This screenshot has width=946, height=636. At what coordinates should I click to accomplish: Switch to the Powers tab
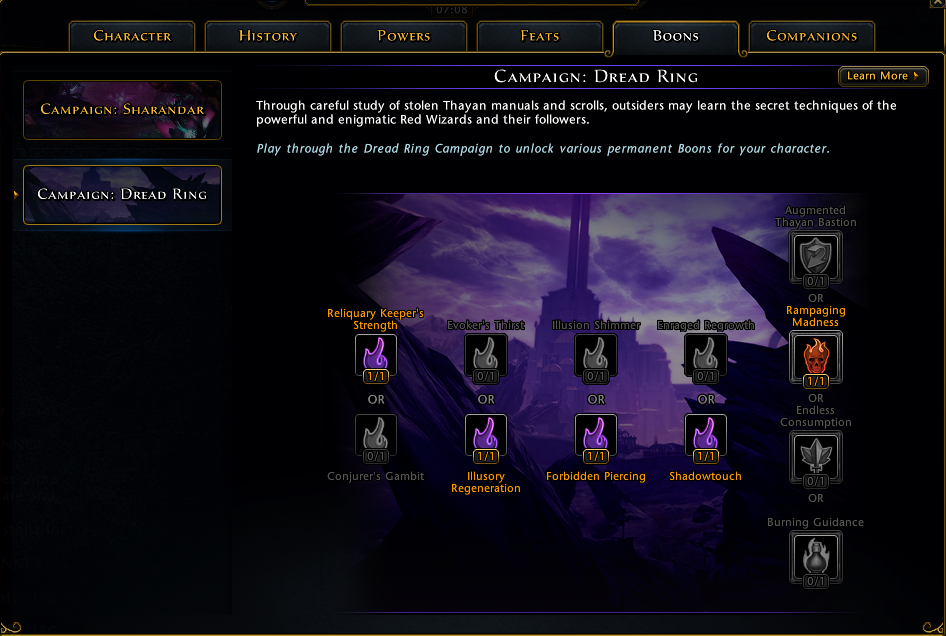coord(404,36)
